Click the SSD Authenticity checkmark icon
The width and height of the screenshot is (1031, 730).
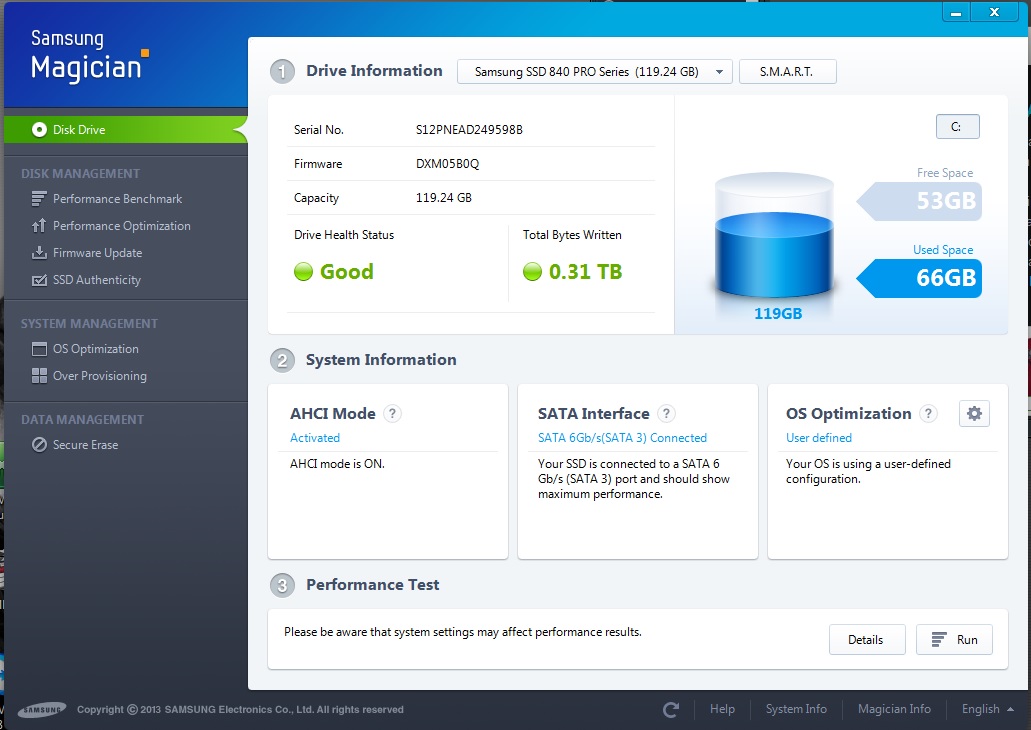pos(39,280)
